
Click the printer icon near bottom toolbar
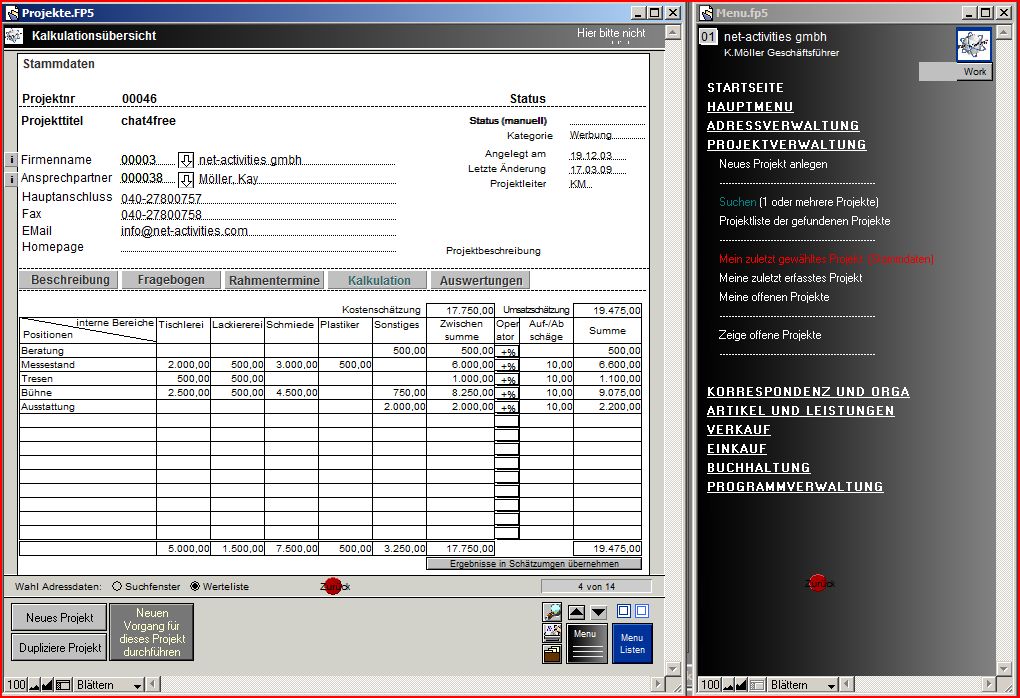552,632
